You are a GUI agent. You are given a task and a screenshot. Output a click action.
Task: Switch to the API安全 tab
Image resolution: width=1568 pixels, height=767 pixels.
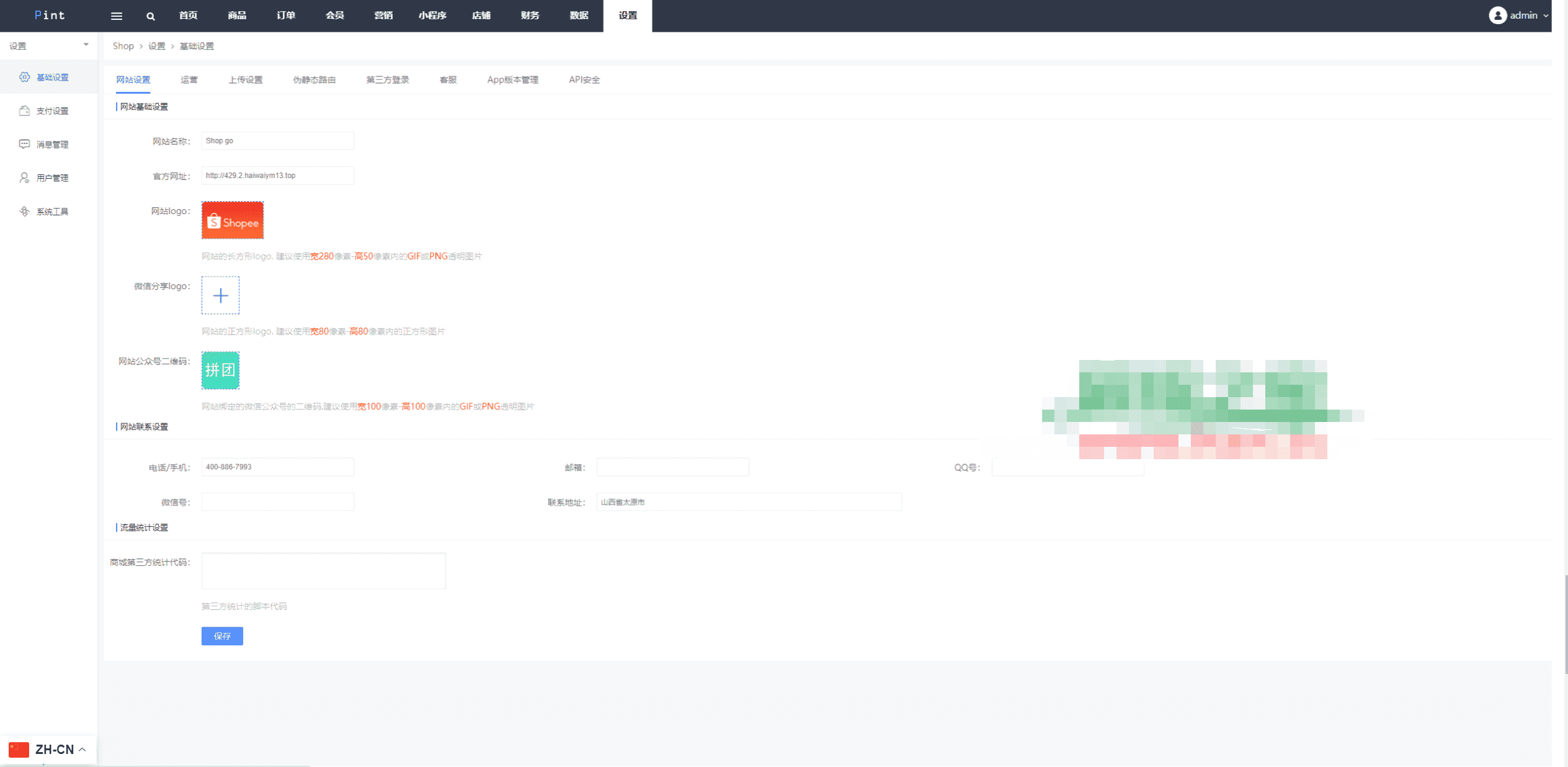tap(584, 79)
